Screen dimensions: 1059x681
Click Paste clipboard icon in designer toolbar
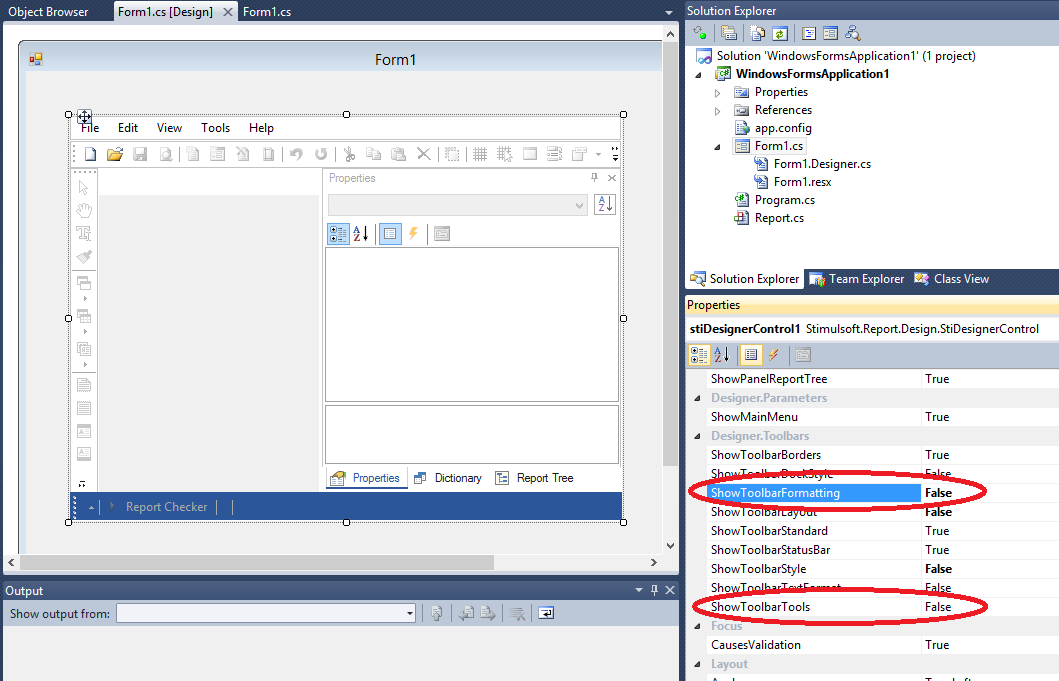pyautogui.click(x=398, y=154)
